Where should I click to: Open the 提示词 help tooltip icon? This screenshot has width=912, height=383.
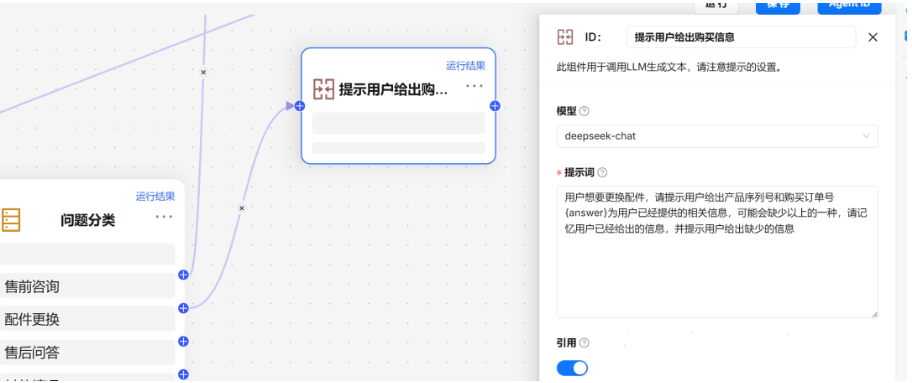[603, 172]
